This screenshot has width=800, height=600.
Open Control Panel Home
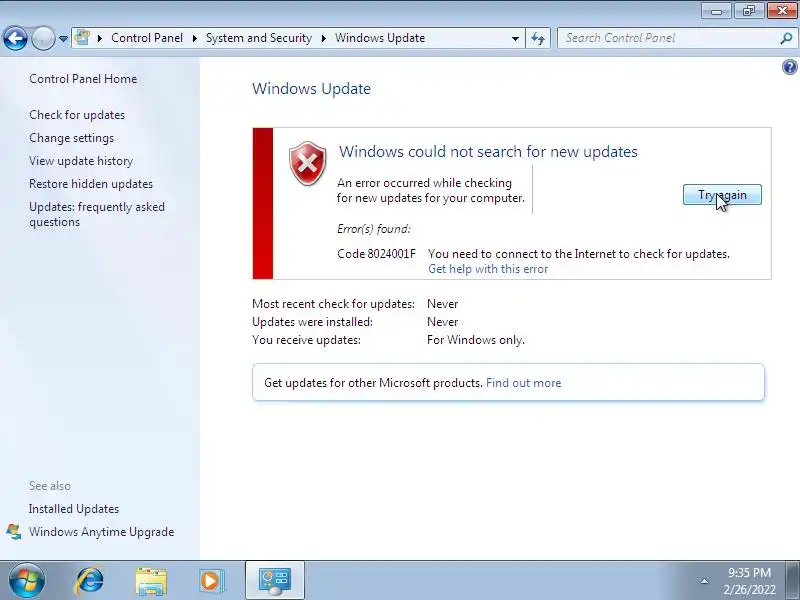pyautogui.click(x=83, y=79)
